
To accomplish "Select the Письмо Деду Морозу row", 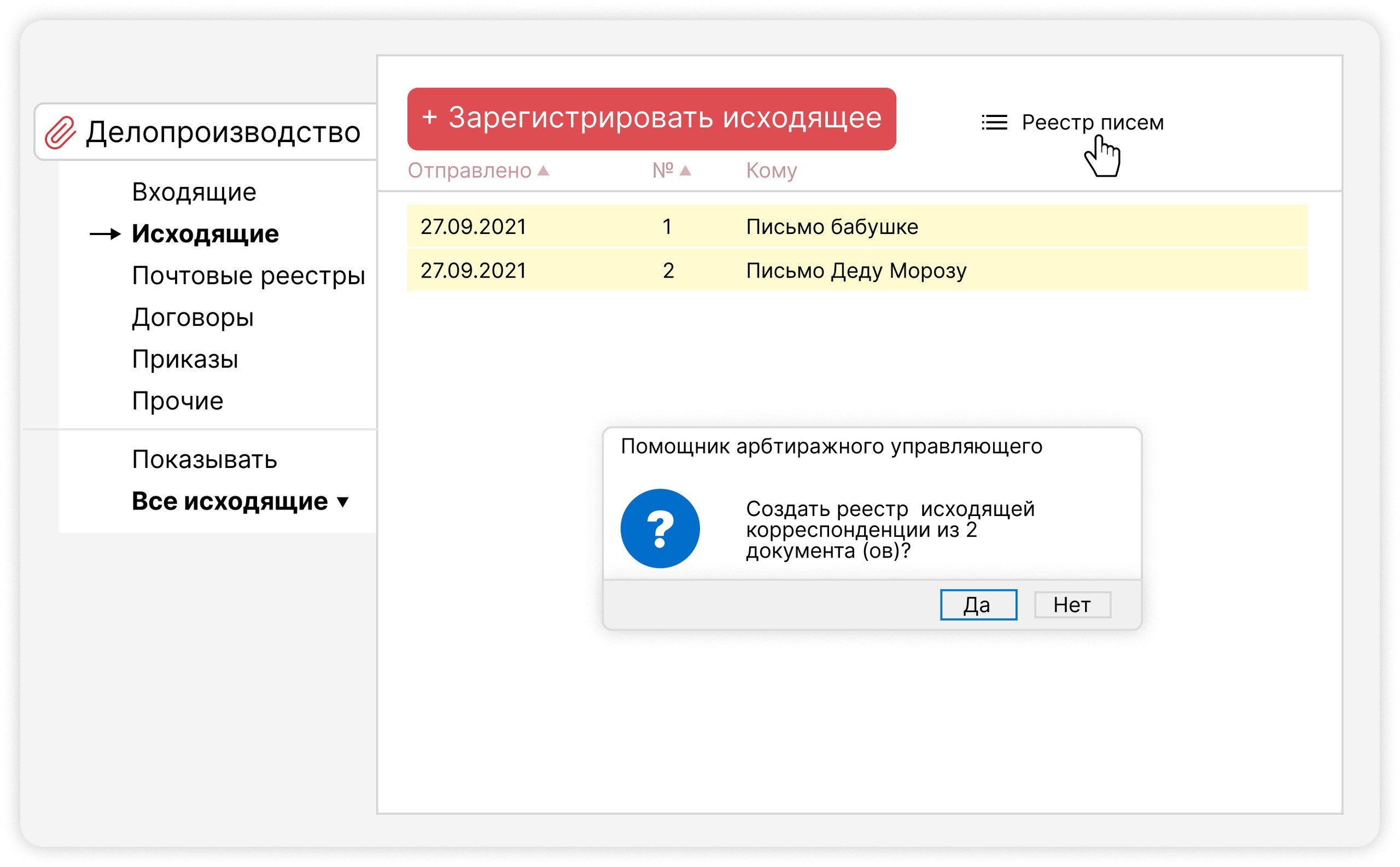I will tap(857, 271).
